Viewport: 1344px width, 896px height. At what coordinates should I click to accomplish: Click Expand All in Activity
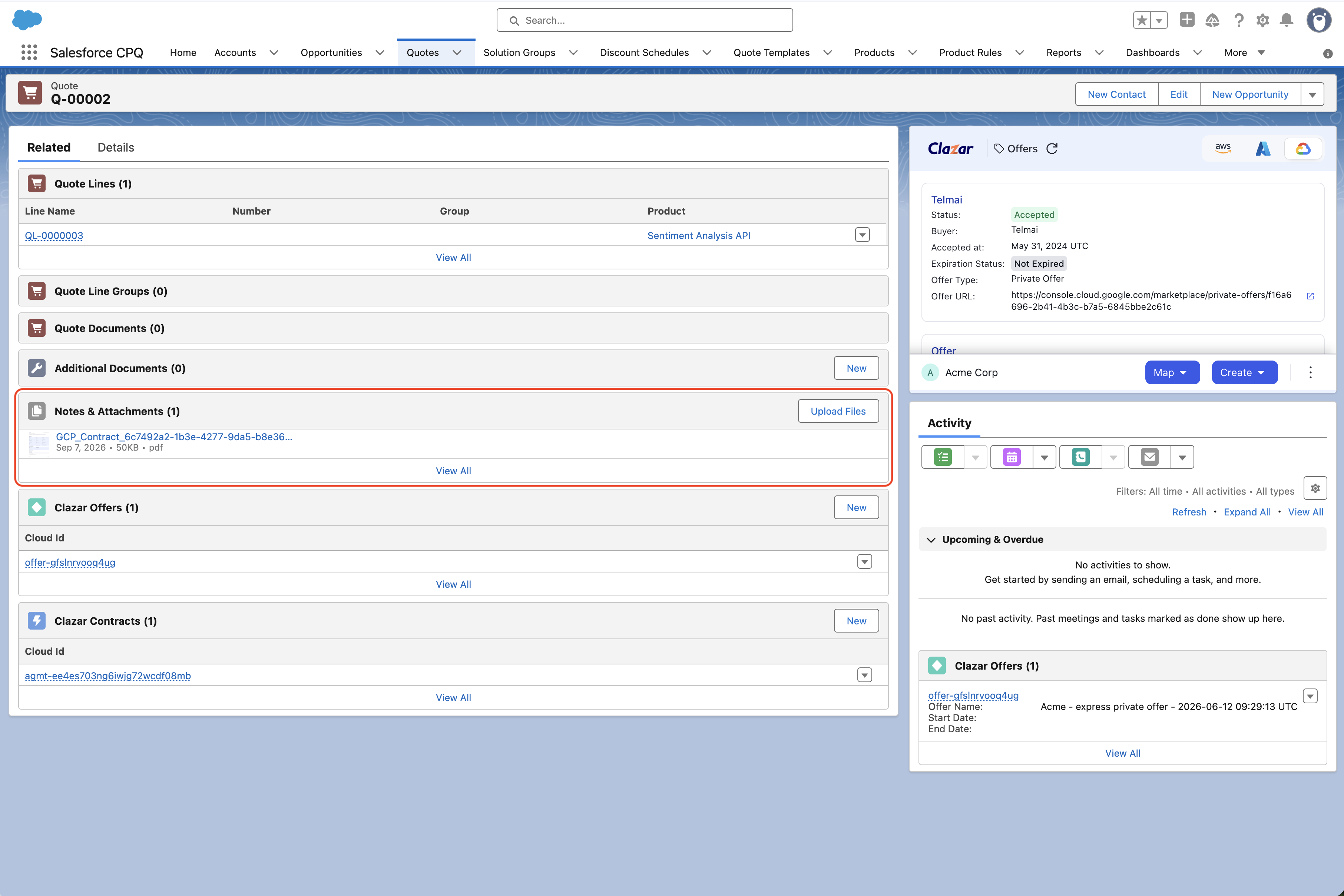pos(1247,512)
